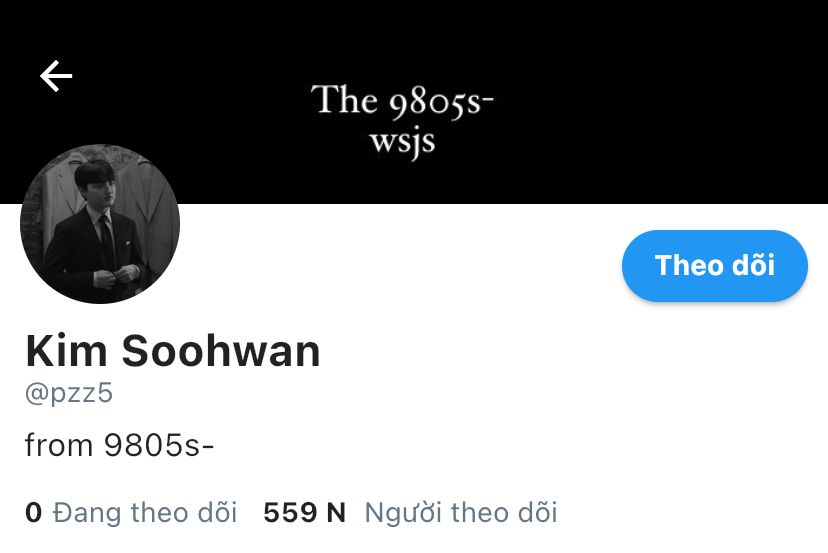Viewport: 828px width, 553px height.
Task: Click 9805s- in the bio line
Action: pos(159,445)
